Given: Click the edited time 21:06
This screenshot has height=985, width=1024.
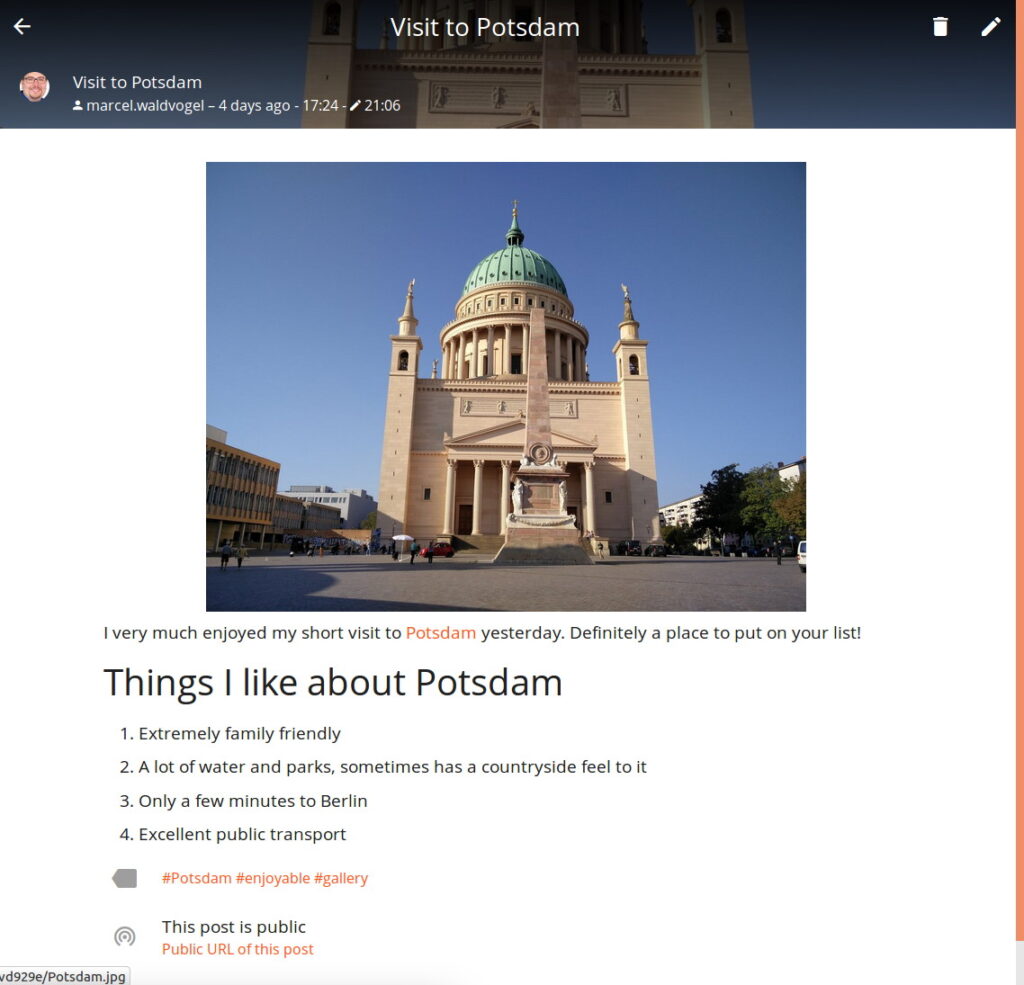Looking at the screenshot, I should 382,105.
